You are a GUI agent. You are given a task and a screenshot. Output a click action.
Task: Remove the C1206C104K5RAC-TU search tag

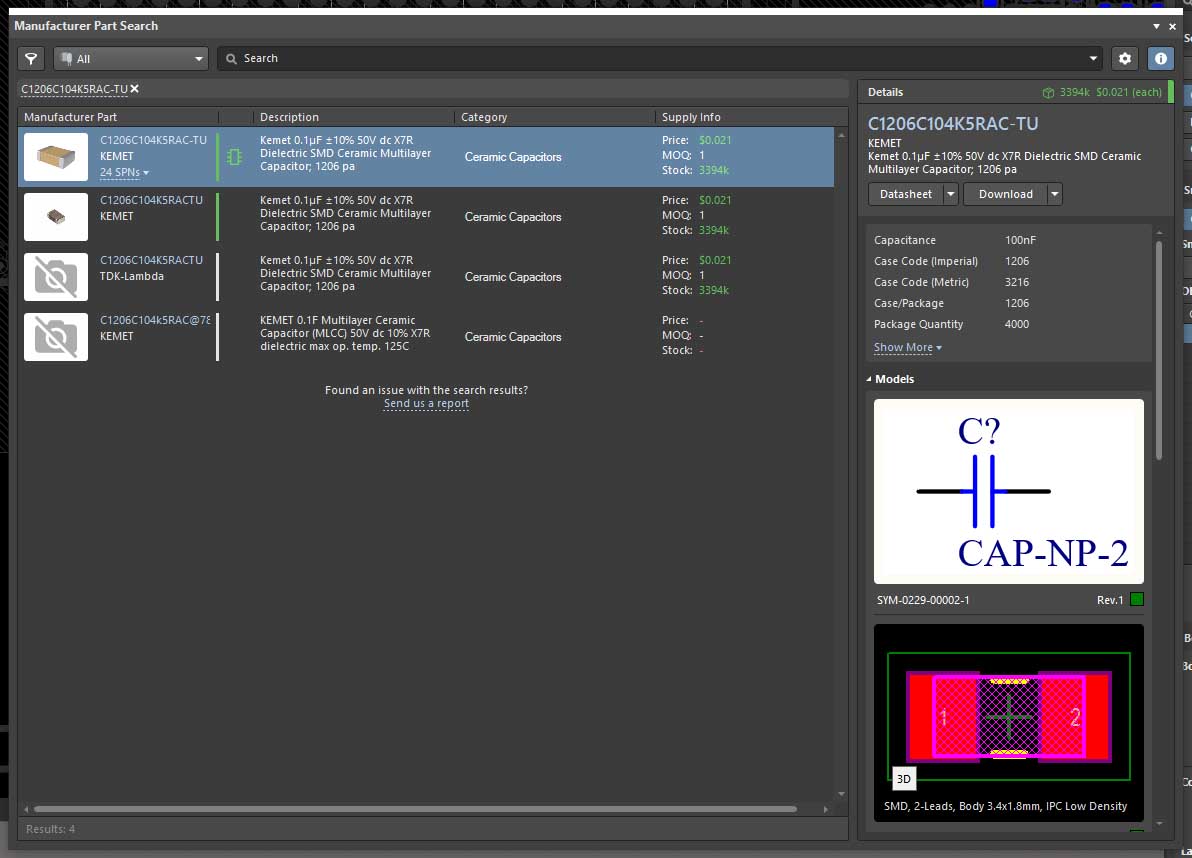click(x=135, y=89)
